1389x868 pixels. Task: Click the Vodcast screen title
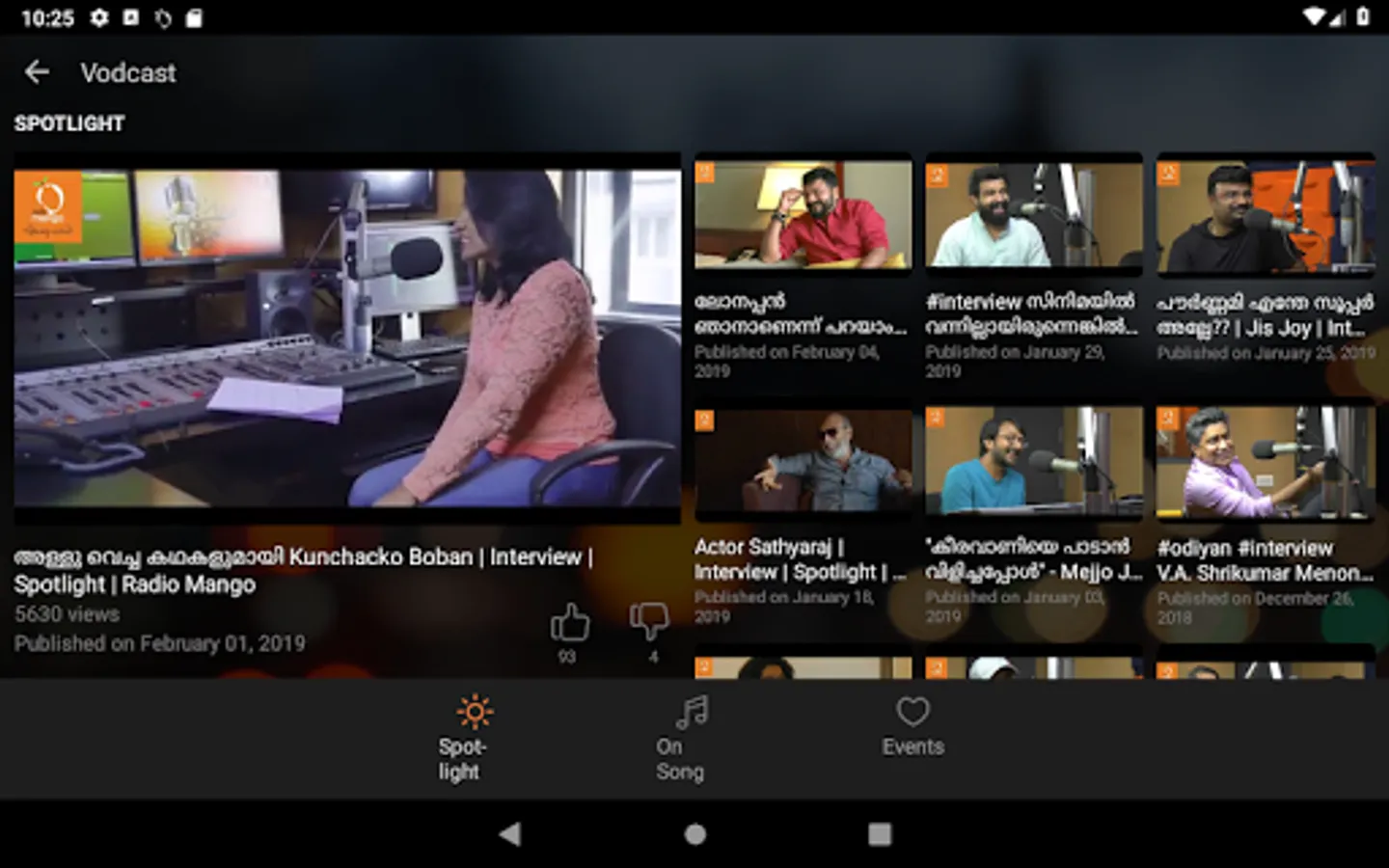(128, 72)
